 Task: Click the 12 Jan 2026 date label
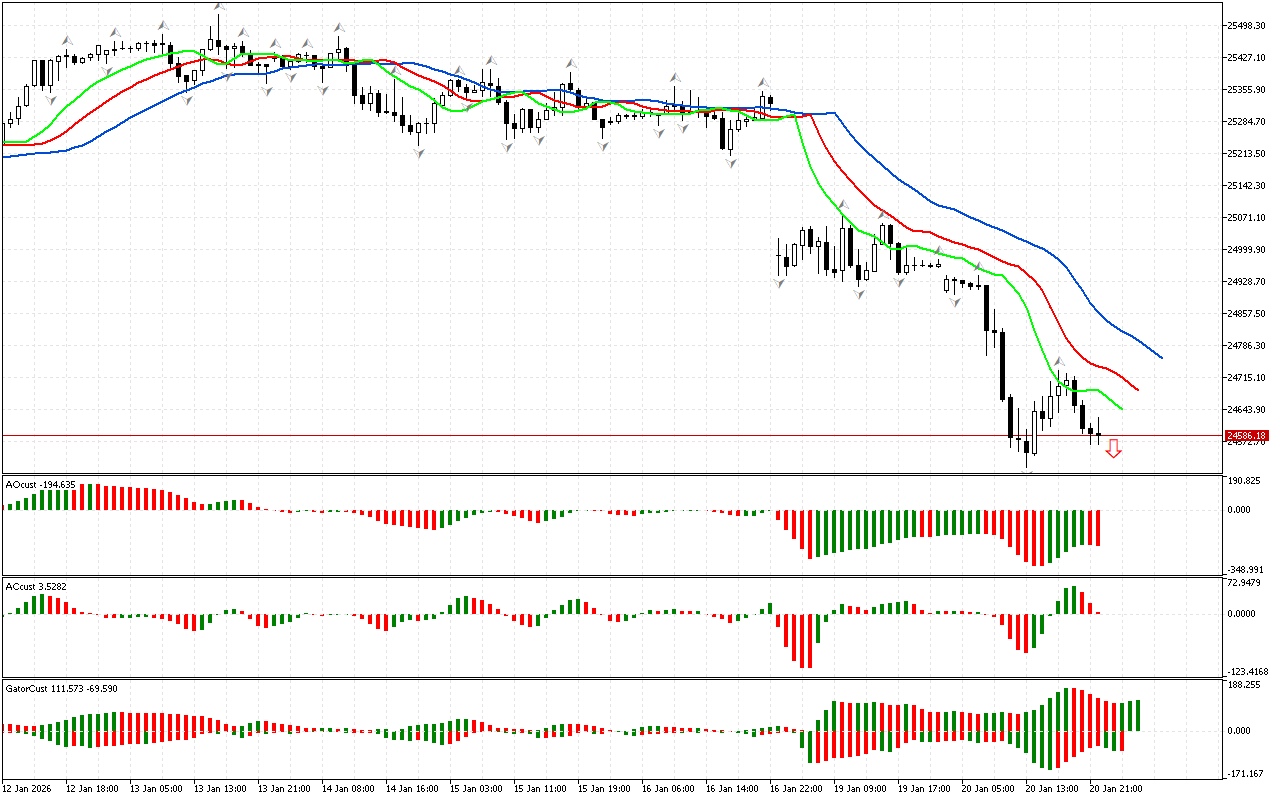(x=30, y=789)
